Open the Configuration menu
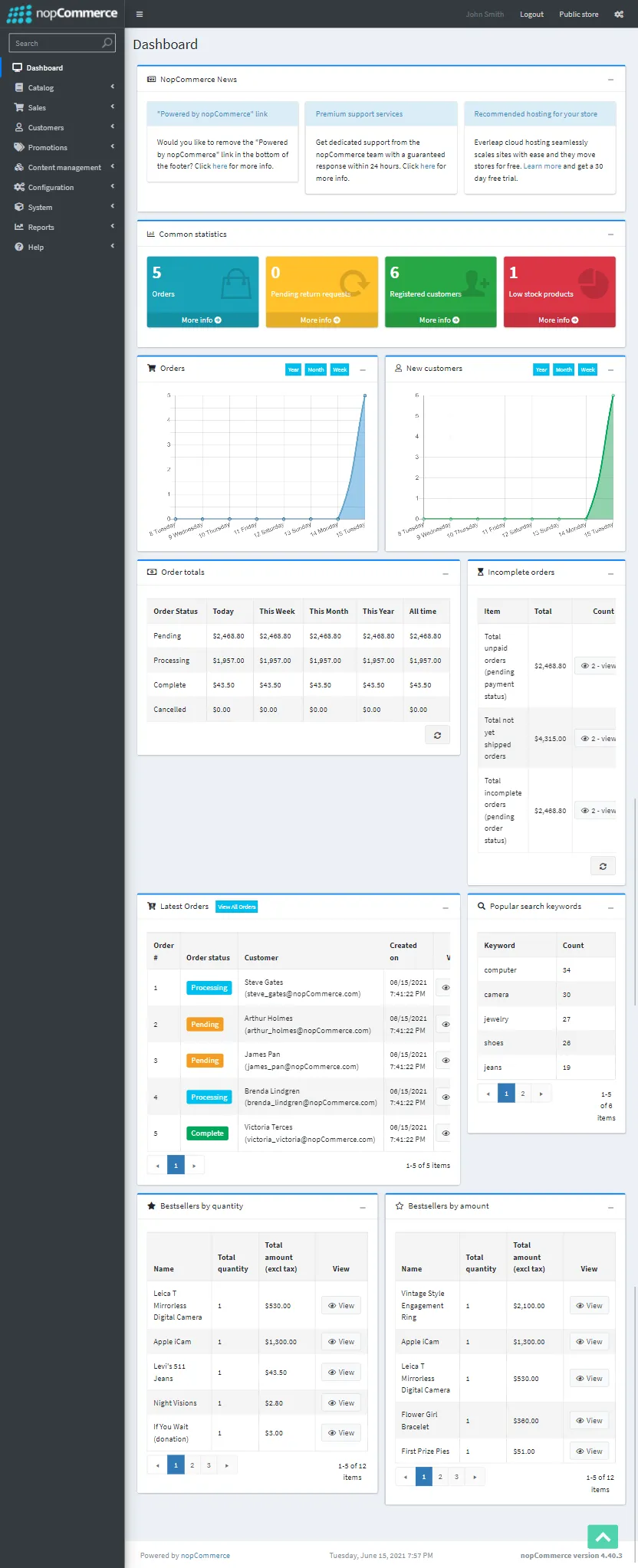The image size is (638, 1568). click(x=62, y=187)
